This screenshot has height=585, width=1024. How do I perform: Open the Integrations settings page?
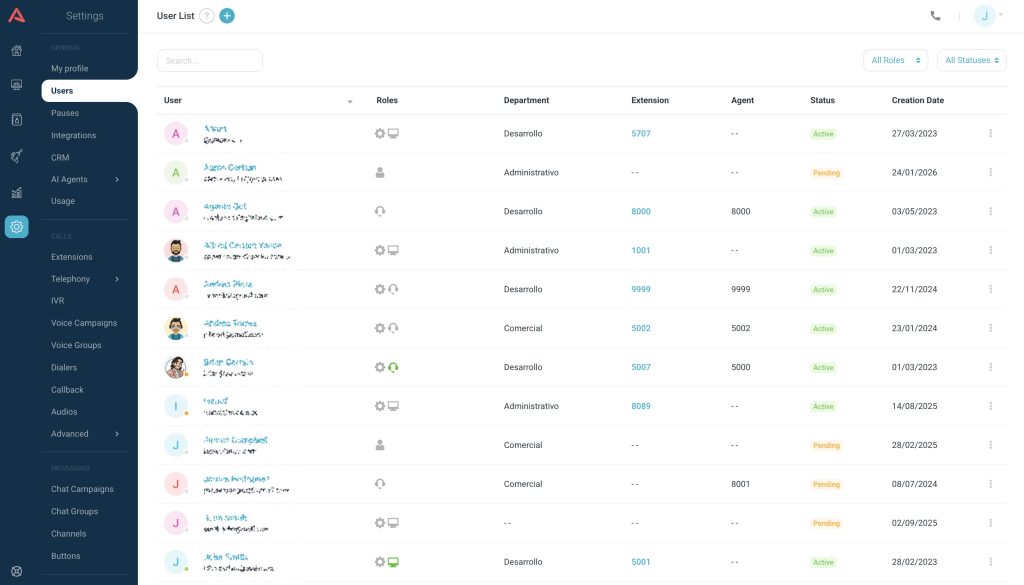tap(73, 135)
